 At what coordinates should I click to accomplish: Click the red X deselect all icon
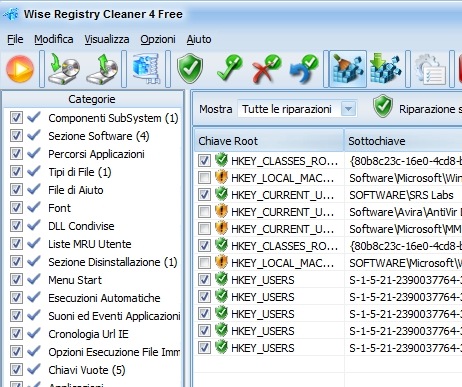[266, 69]
